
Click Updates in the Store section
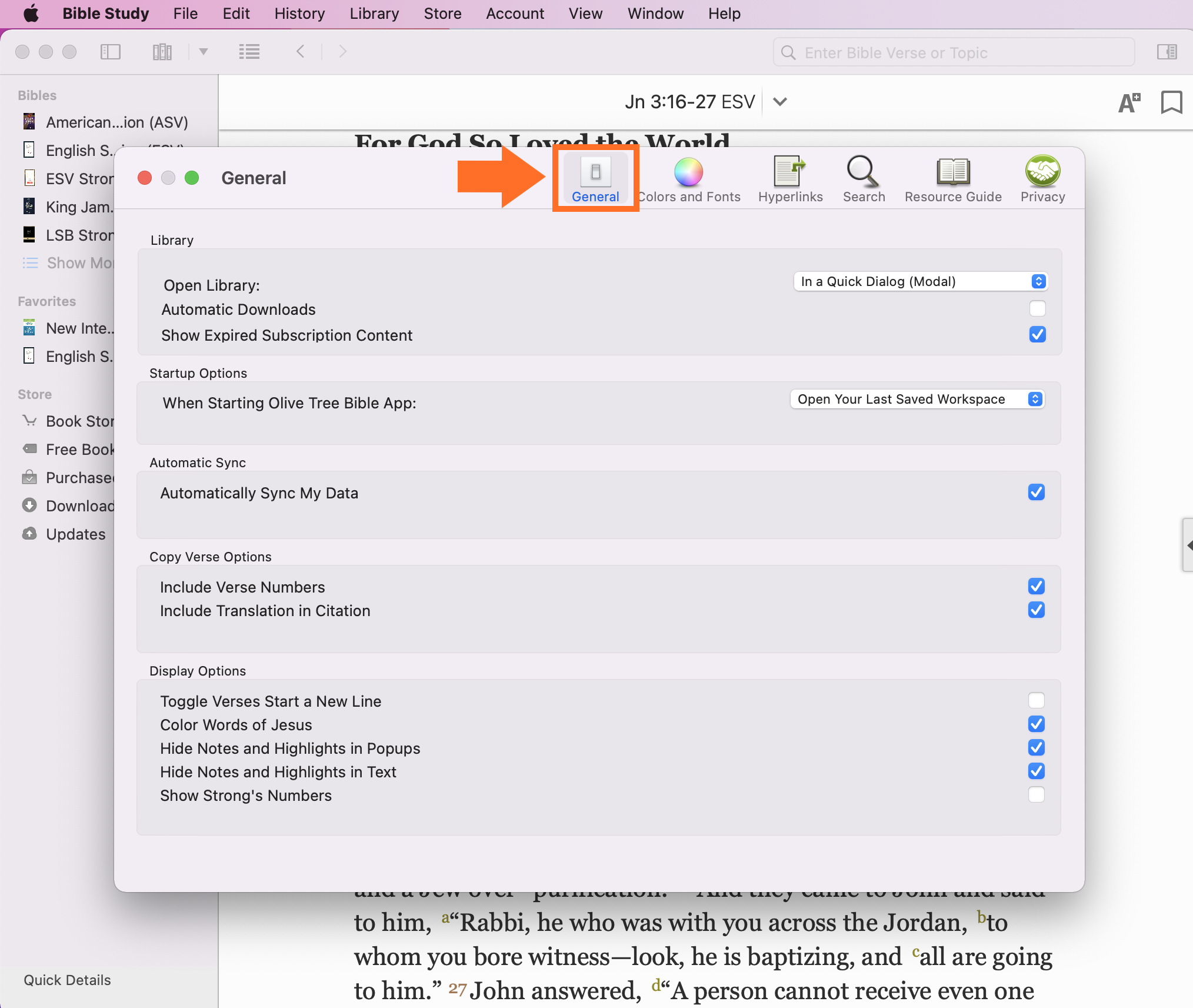tap(75, 534)
